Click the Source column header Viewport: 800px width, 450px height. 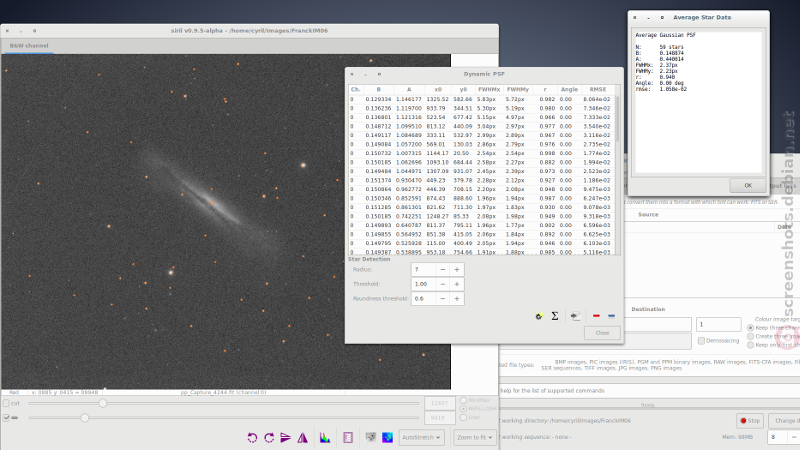tap(648, 215)
